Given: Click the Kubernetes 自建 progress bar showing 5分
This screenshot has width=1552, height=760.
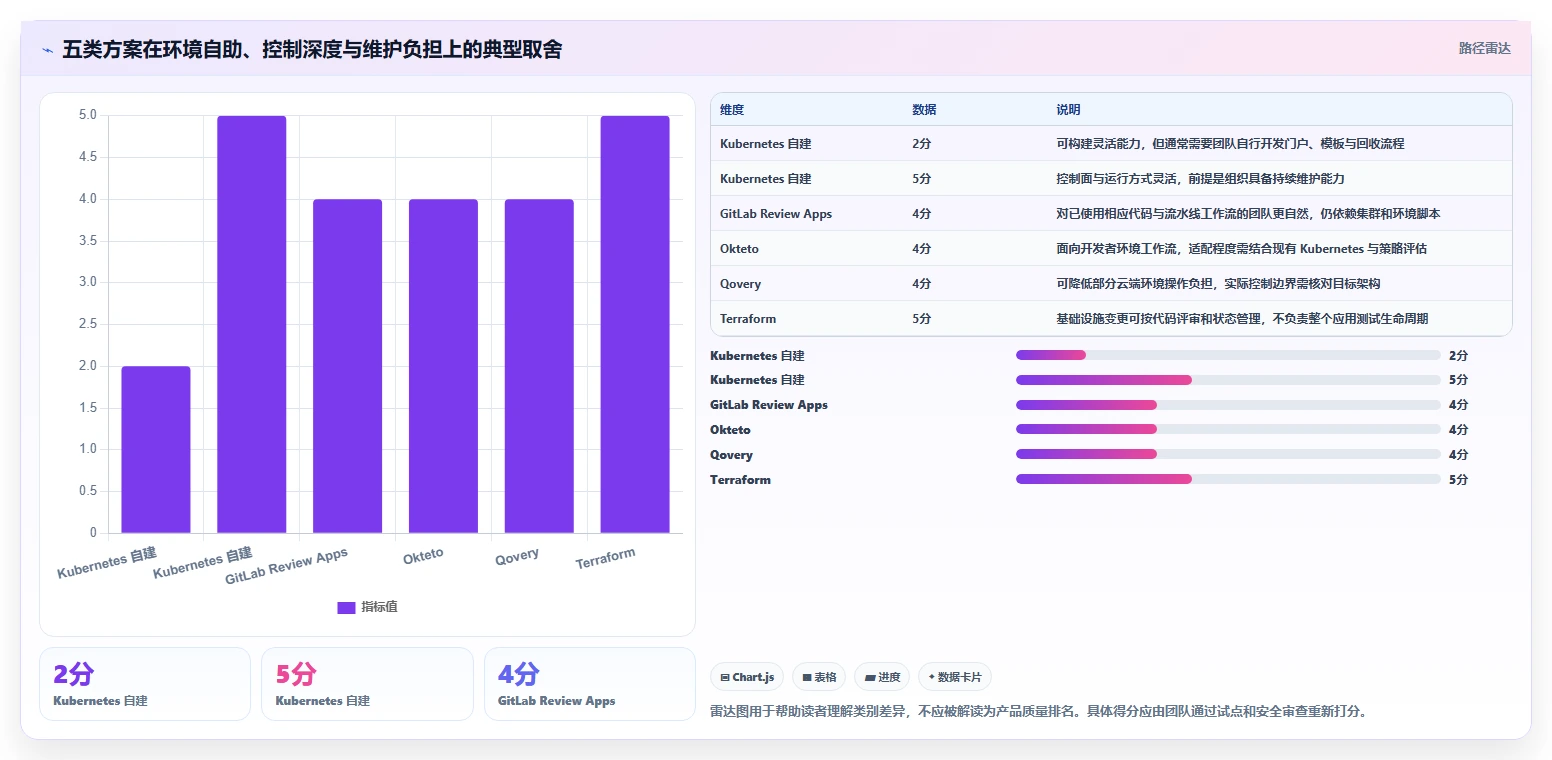Looking at the screenshot, I should coord(1228,380).
